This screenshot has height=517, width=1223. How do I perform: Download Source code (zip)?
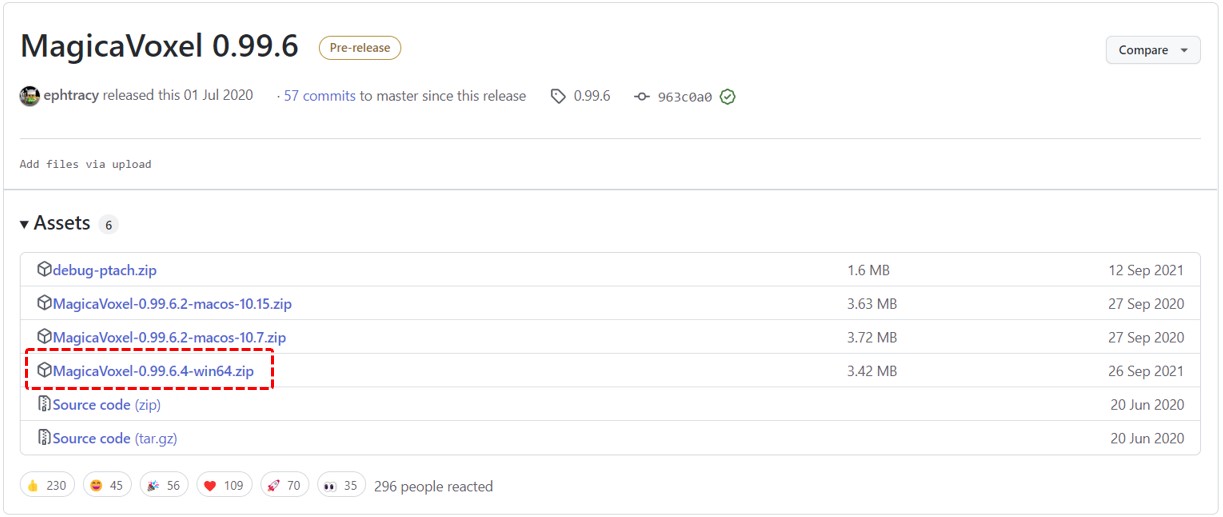pyautogui.click(x=107, y=404)
